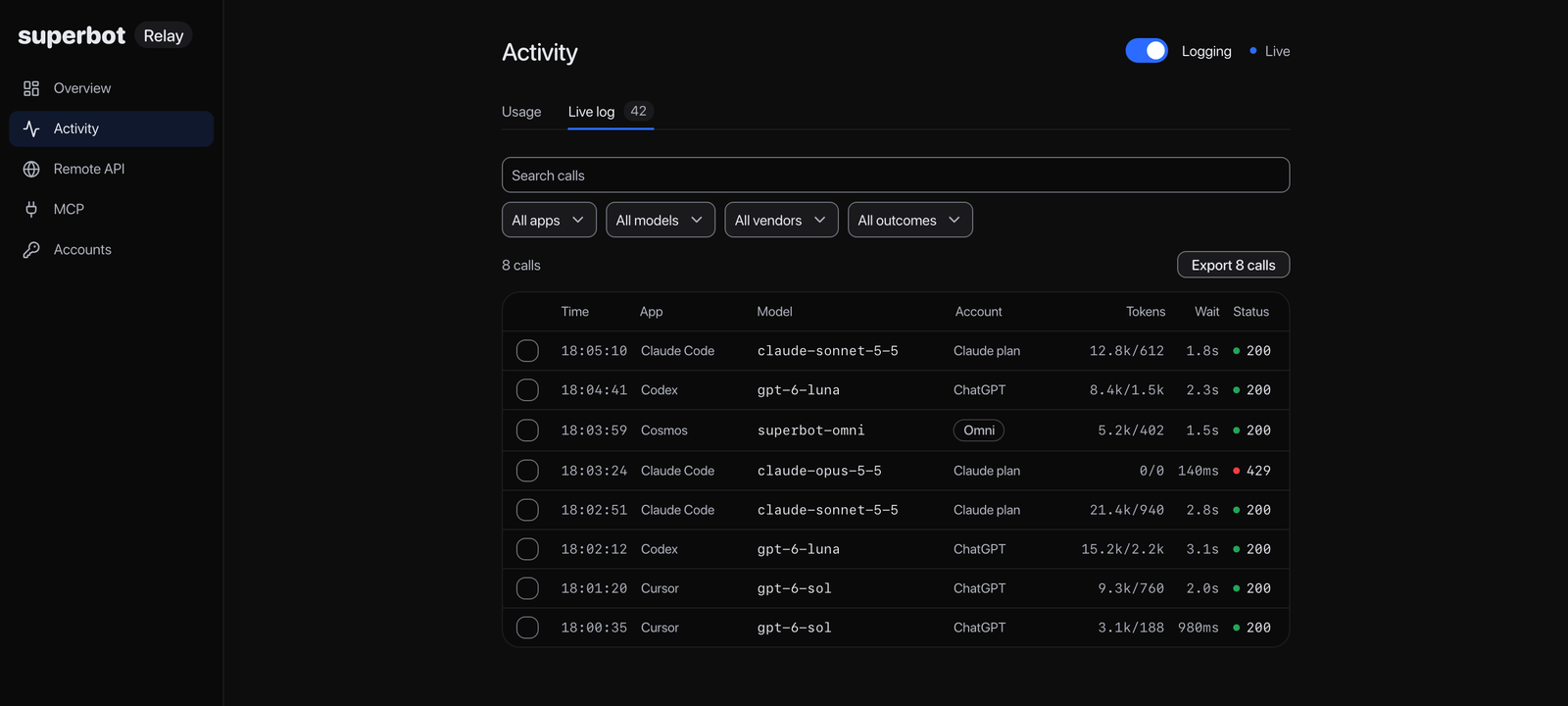Viewport: 1568px width, 706px height.
Task: Click the 8 calls count label
Action: point(521,265)
